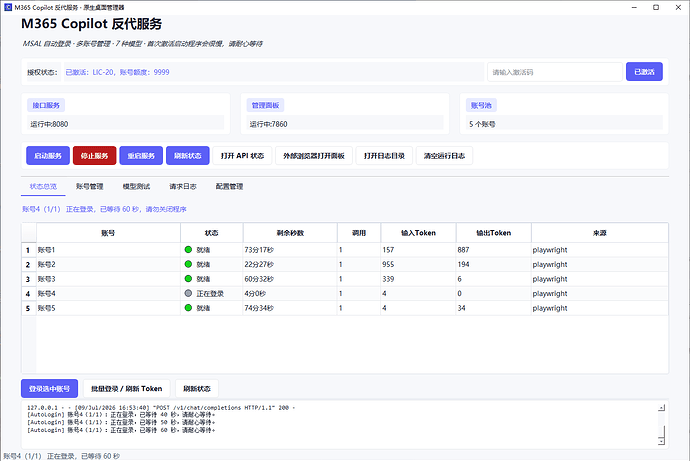This screenshot has height=461, width=690.
Task: Click the green status dot for 账号3
Action: [x=188, y=278]
